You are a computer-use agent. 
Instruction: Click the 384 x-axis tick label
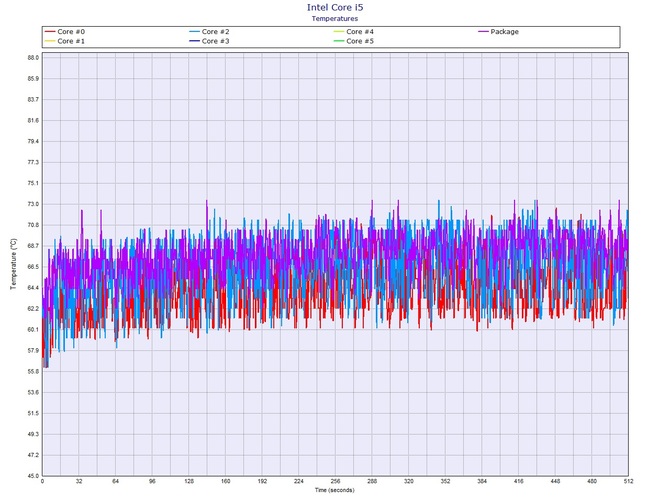pyautogui.click(x=482, y=481)
